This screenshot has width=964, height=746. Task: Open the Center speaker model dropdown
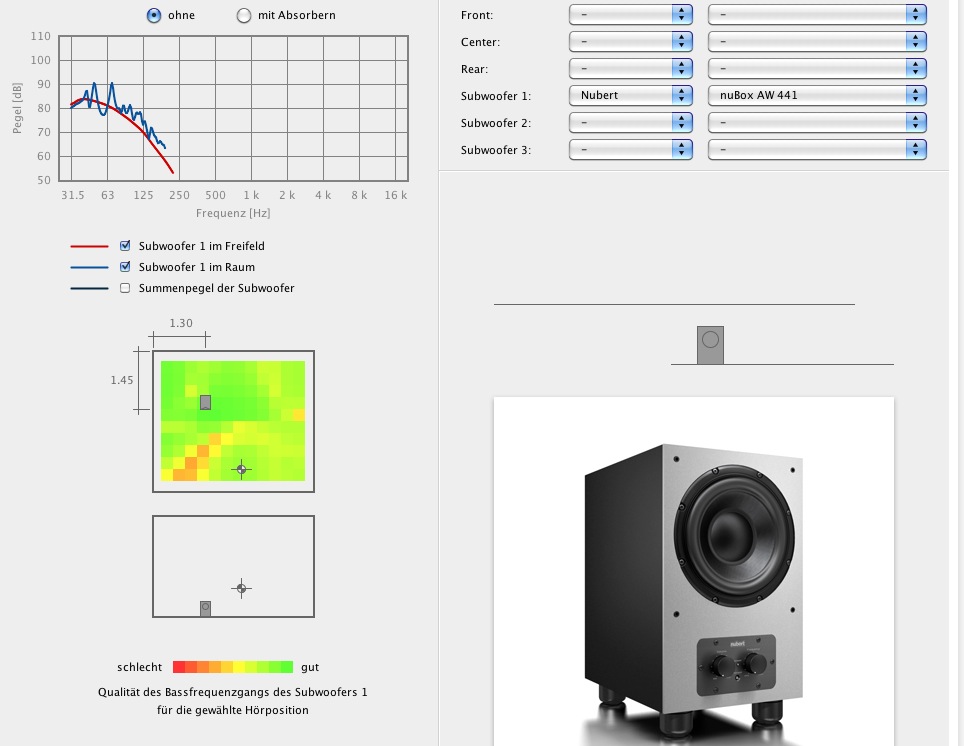pyautogui.click(x=816, y=41)
